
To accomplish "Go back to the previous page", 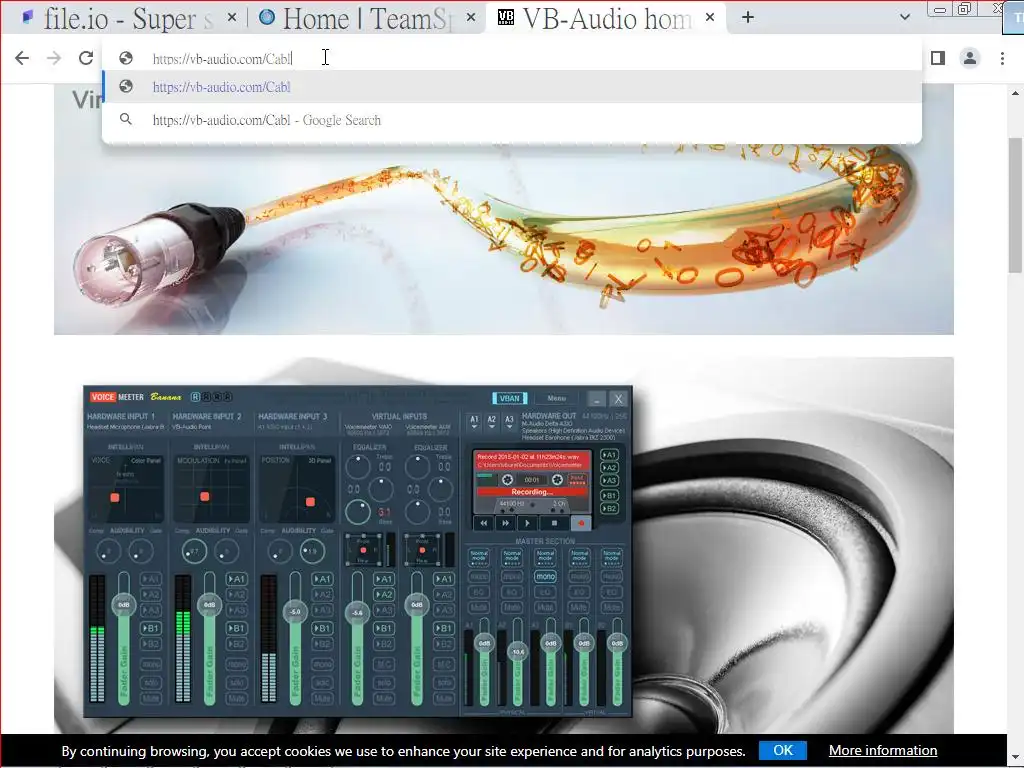I will click(22, 58).
